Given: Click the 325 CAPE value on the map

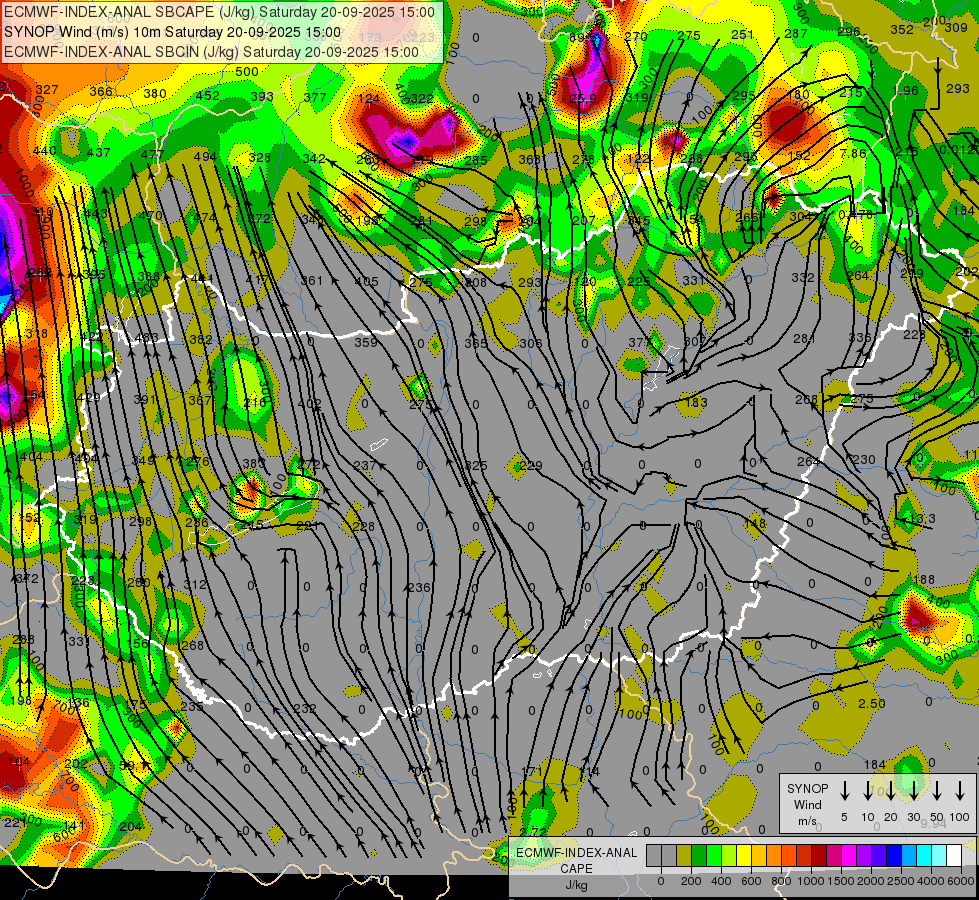Looking at the screenshot, I should (476, 465).
